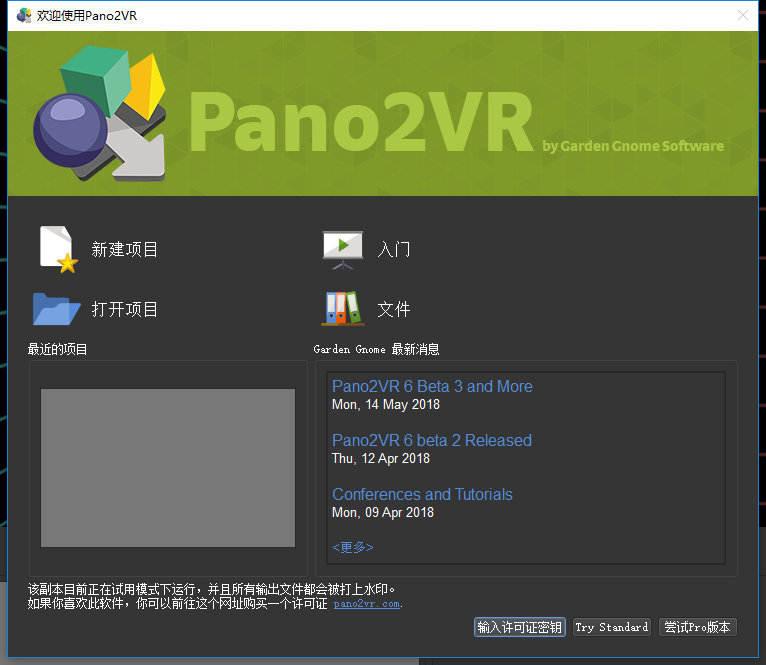This screenshot has width=766, height=665.
Task: Click the <更多> more news link
Action: 353,547
